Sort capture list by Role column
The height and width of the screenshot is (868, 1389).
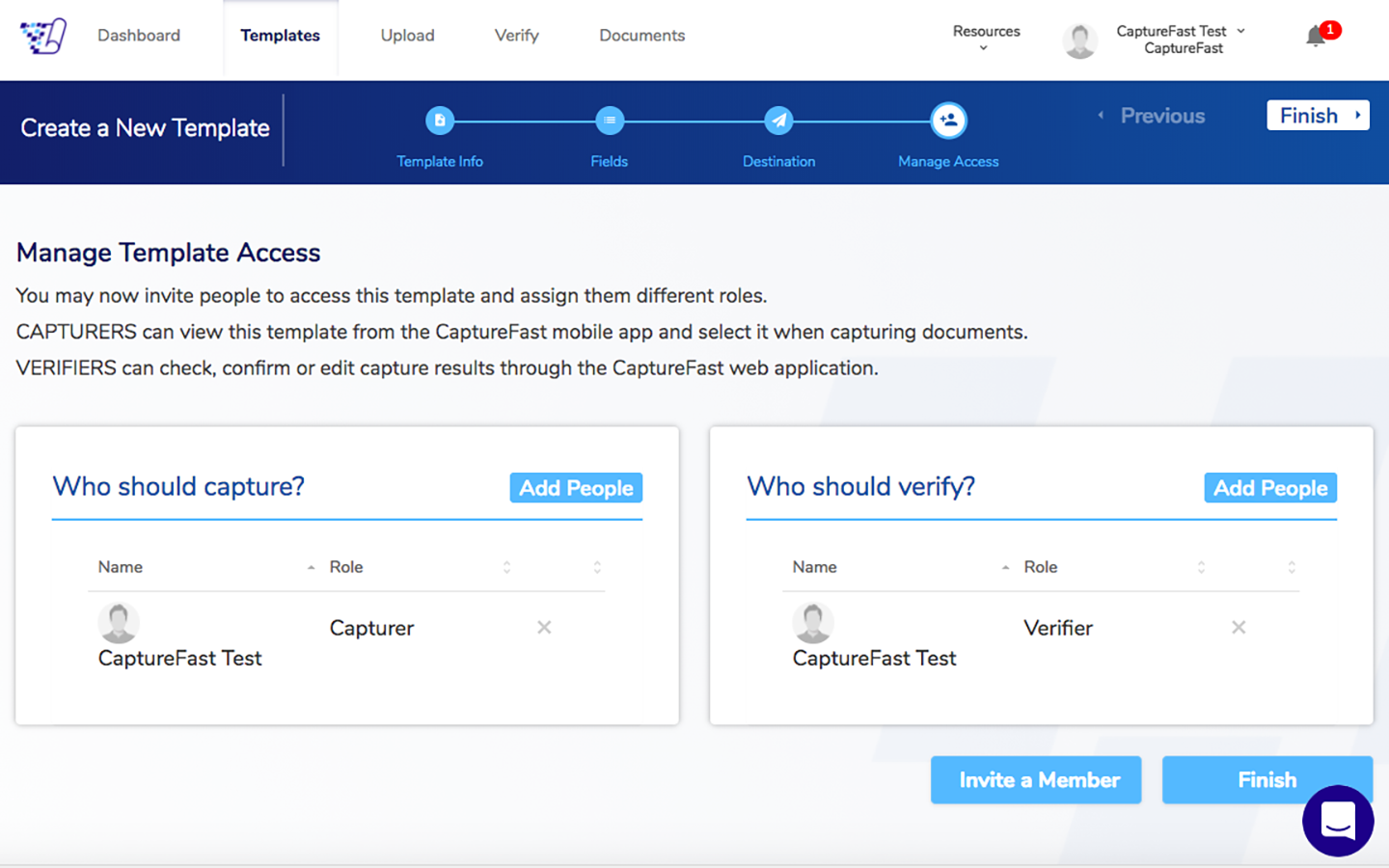(420, 567)
